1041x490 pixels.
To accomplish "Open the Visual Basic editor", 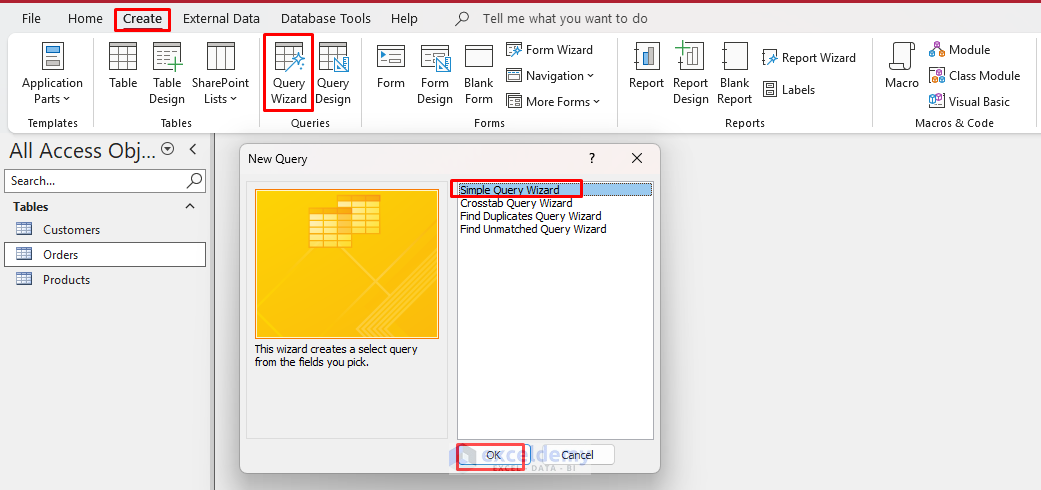I will (x=969, y=102).
